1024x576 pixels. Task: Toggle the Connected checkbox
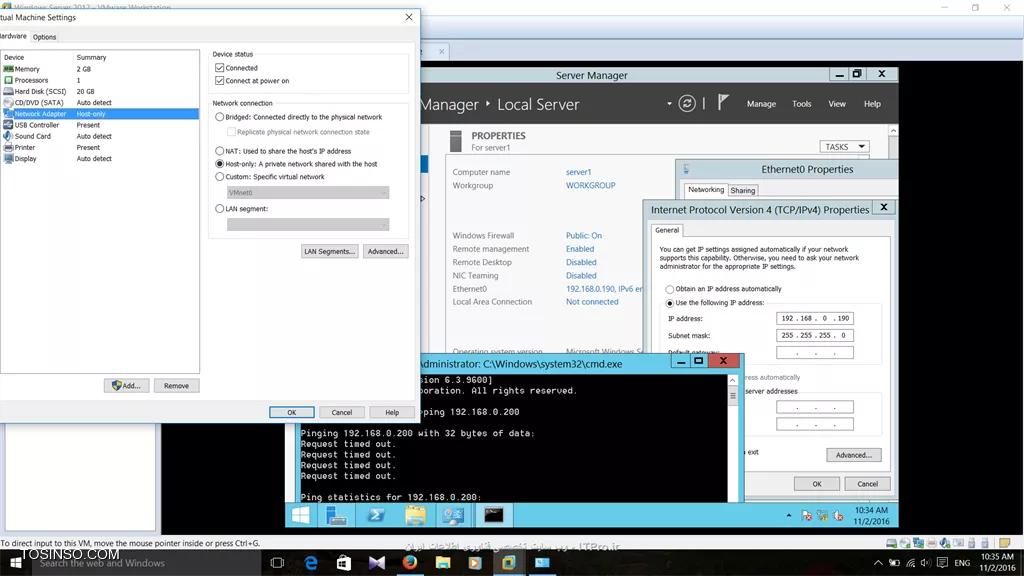pos(219,68)
